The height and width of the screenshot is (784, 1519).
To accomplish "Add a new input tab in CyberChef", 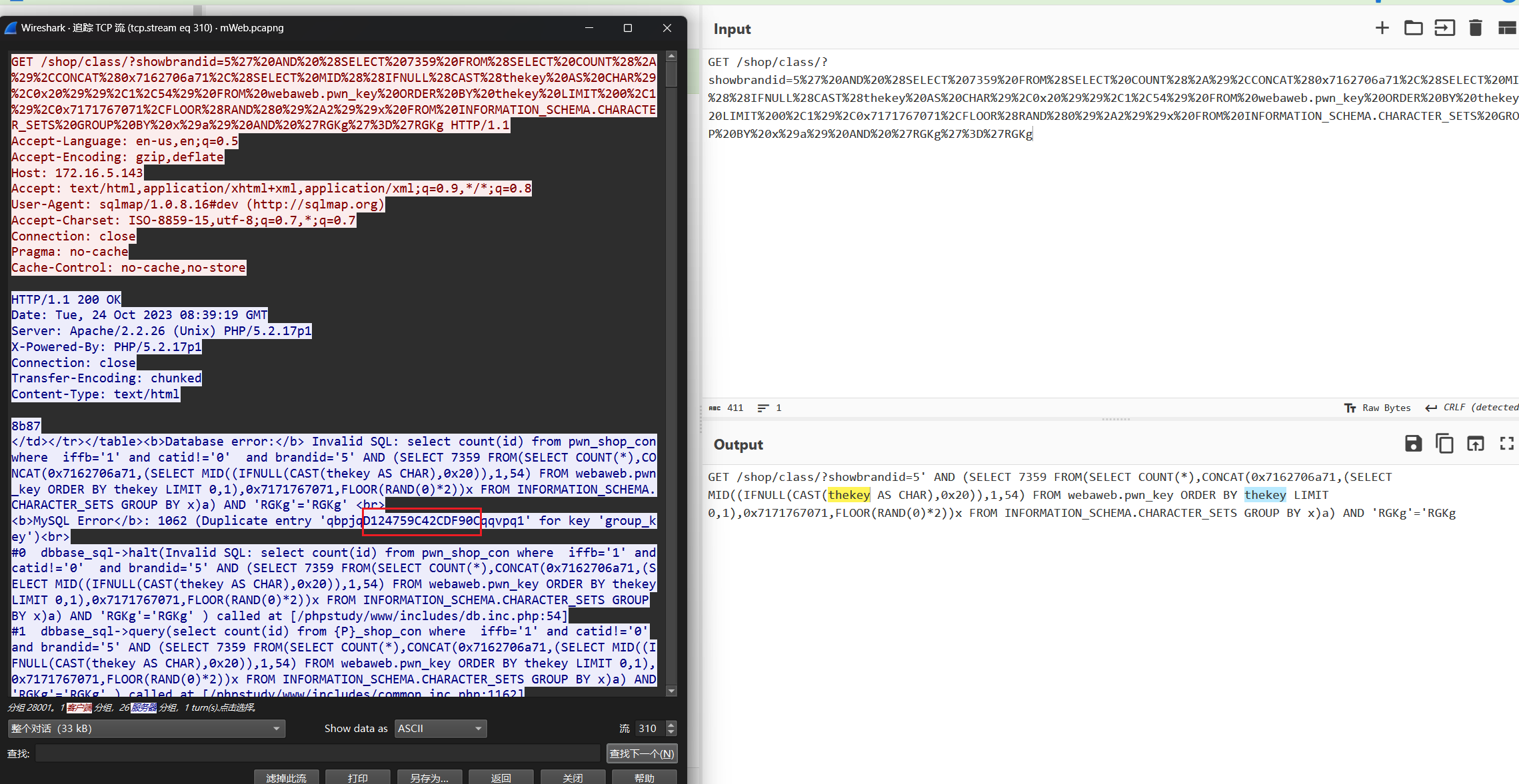I will (x=1382, y=28).
